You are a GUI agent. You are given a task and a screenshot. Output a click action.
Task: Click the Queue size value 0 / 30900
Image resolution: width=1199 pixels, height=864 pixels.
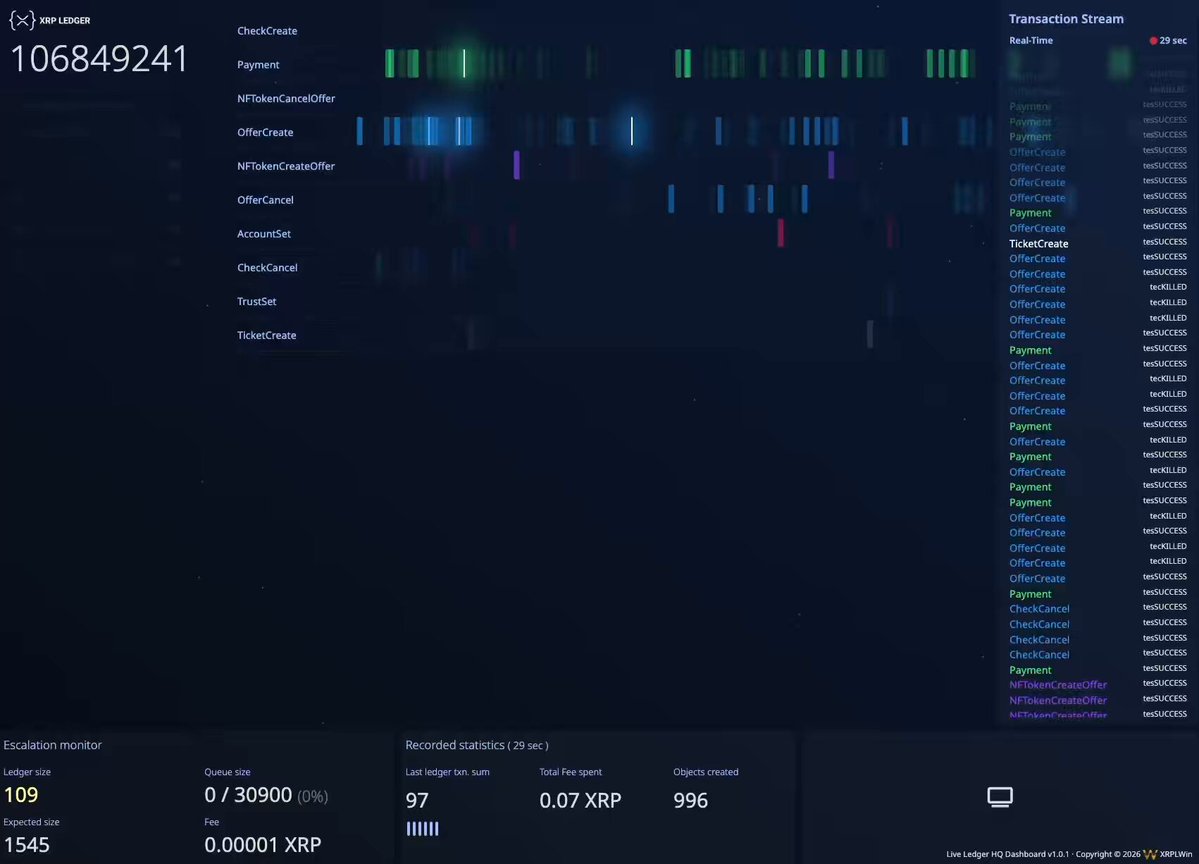(248, 795)
